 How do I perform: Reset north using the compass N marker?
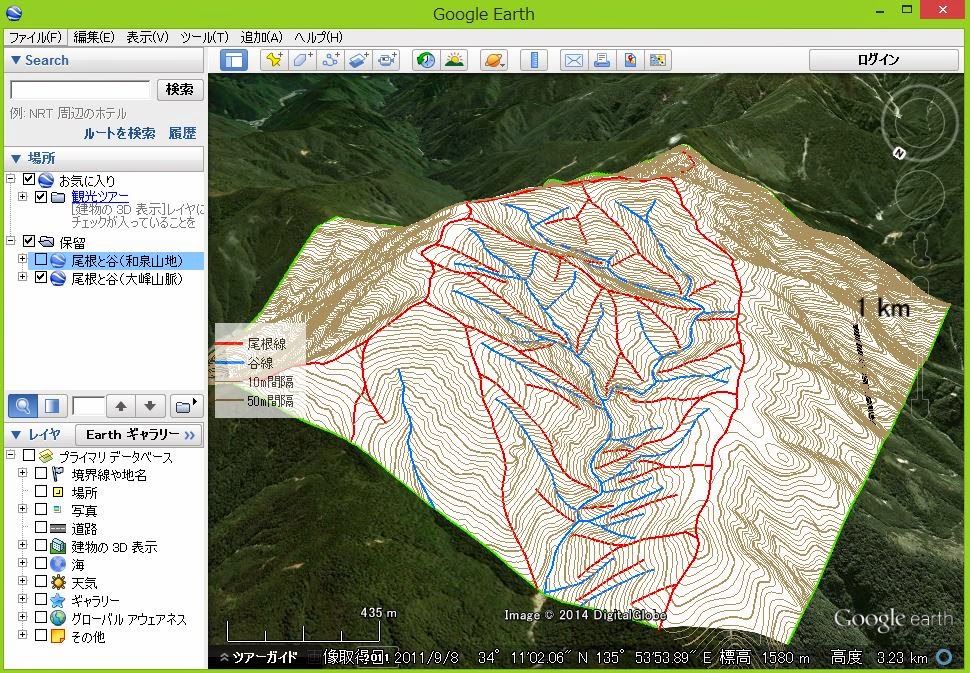point(899,153)
